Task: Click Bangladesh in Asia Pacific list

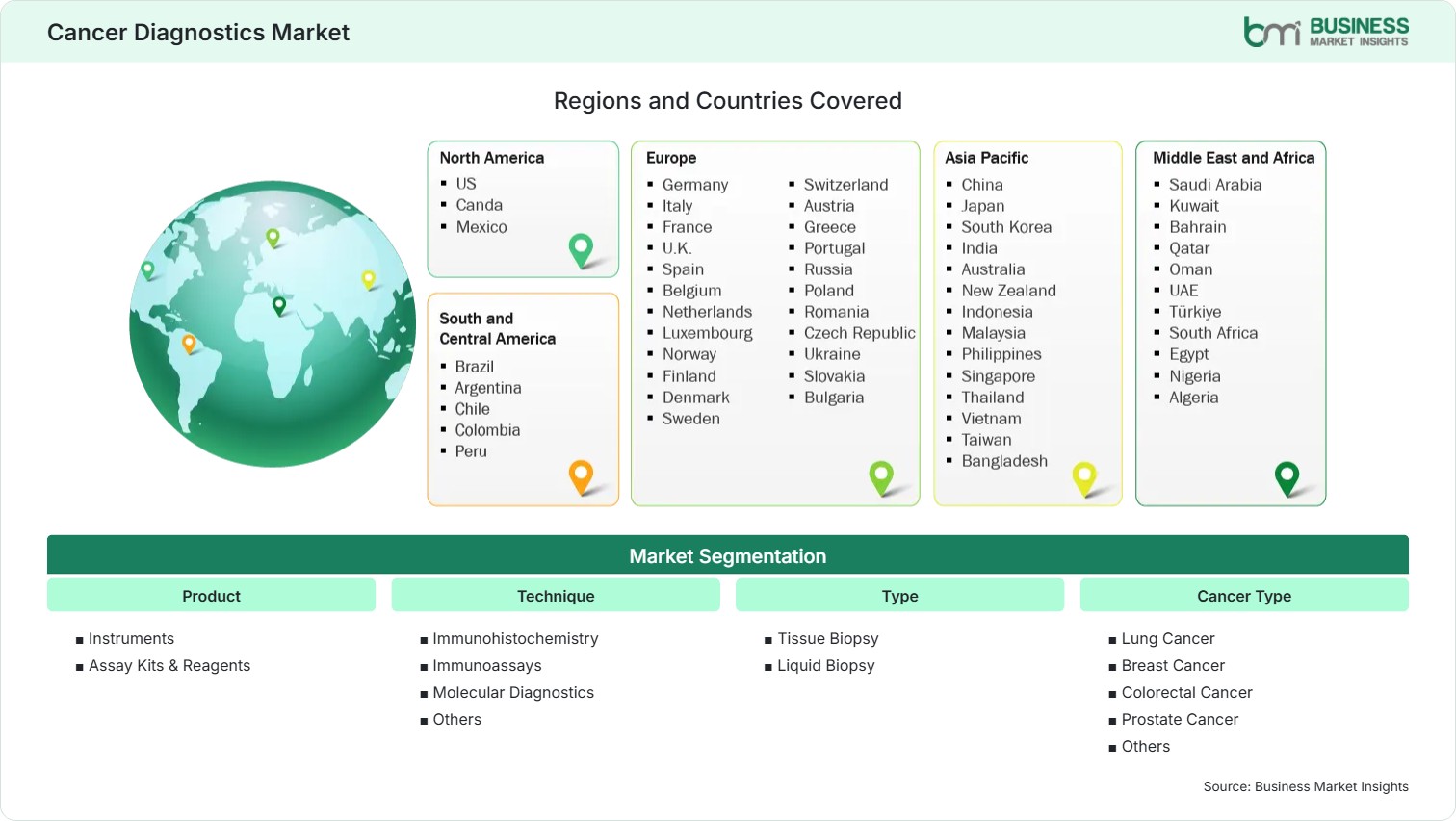Action: pos(1004,461)
